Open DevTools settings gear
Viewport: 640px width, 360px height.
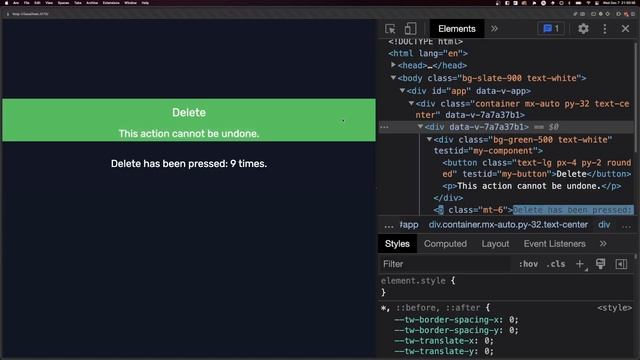pyautogui.click(x=583, y=29)
